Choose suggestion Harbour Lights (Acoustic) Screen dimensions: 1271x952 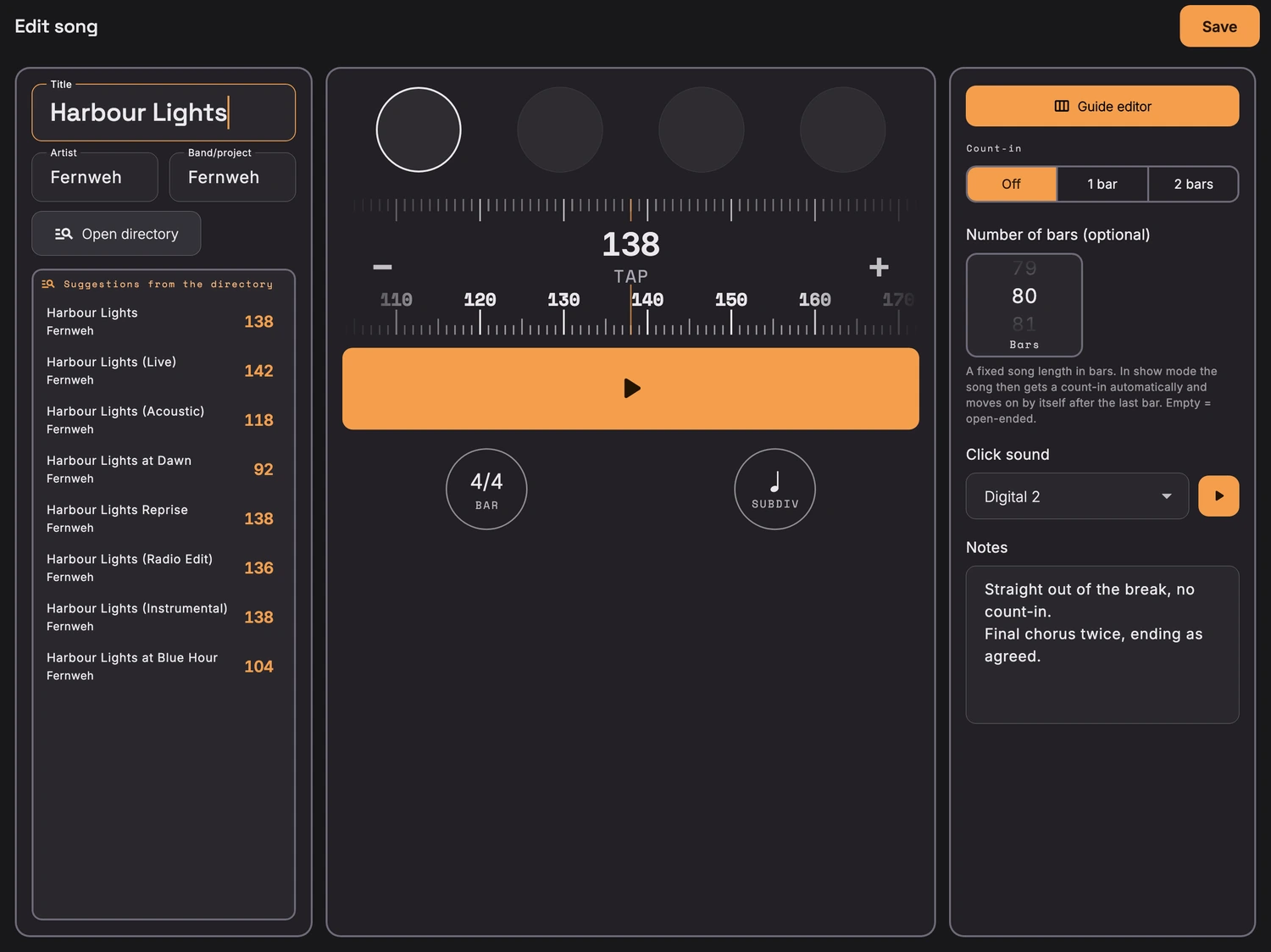(x=164, y=420)
